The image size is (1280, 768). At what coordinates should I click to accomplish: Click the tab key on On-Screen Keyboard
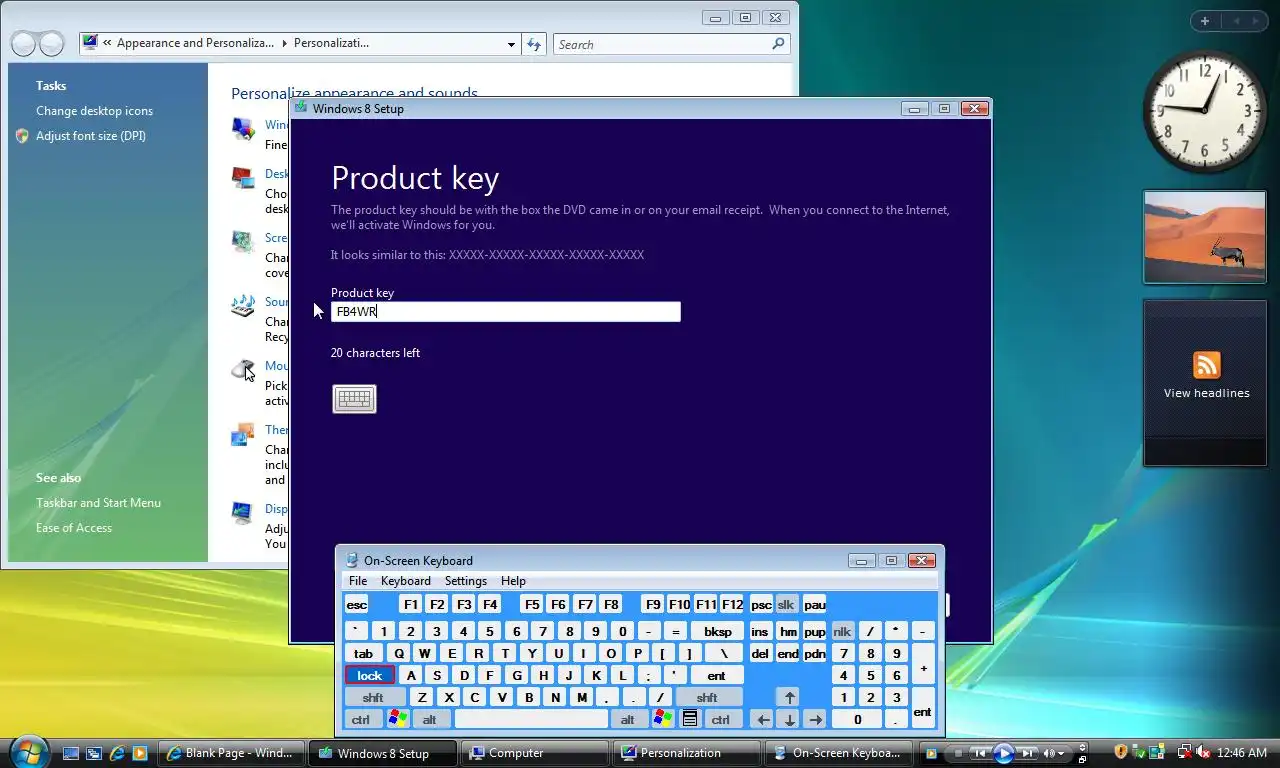(364, 653)
